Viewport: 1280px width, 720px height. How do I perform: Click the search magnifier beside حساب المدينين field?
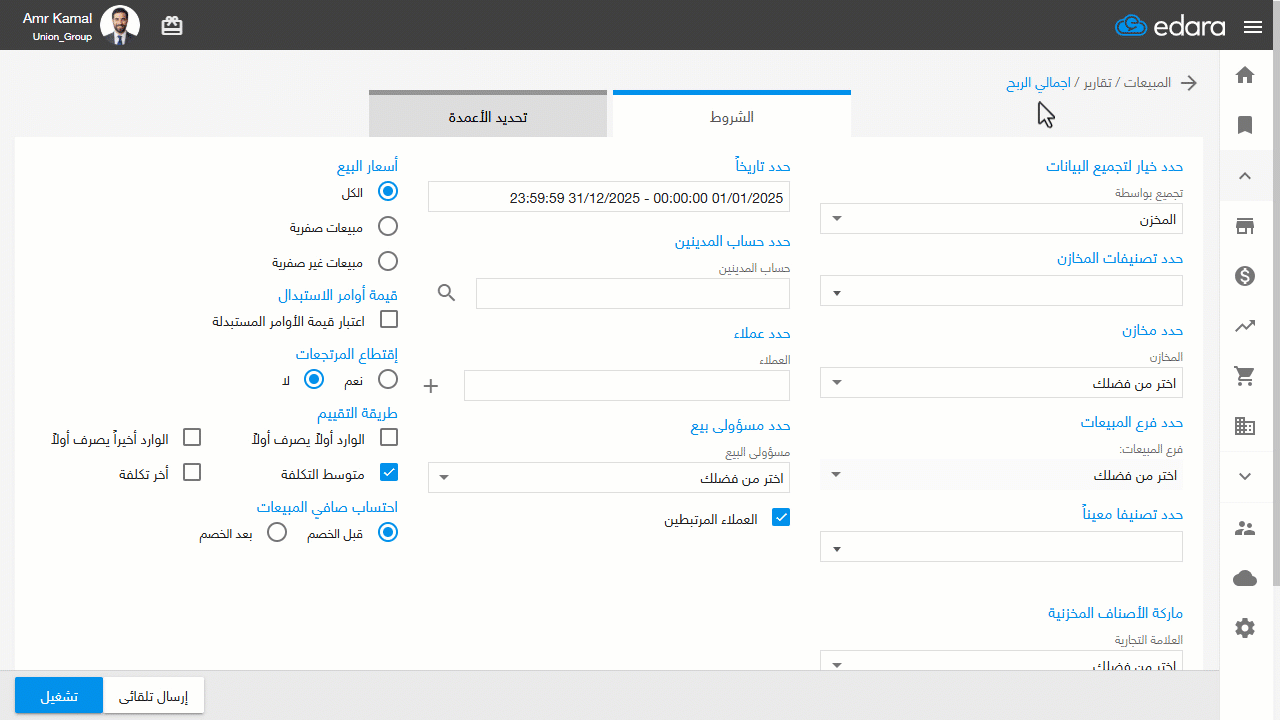447,293
